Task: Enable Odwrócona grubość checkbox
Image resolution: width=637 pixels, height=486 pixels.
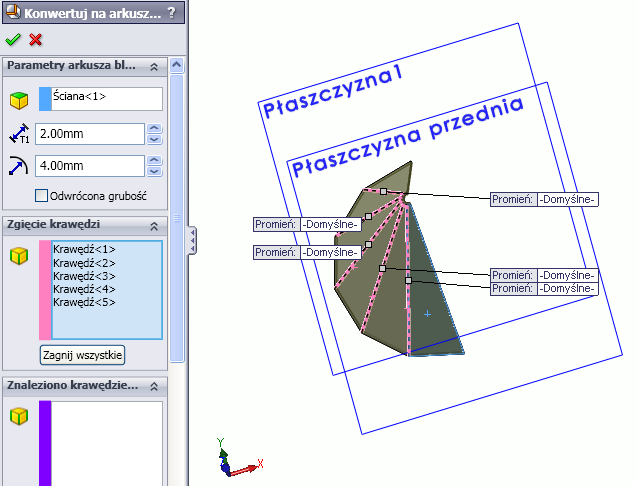Action: [41, 196]
